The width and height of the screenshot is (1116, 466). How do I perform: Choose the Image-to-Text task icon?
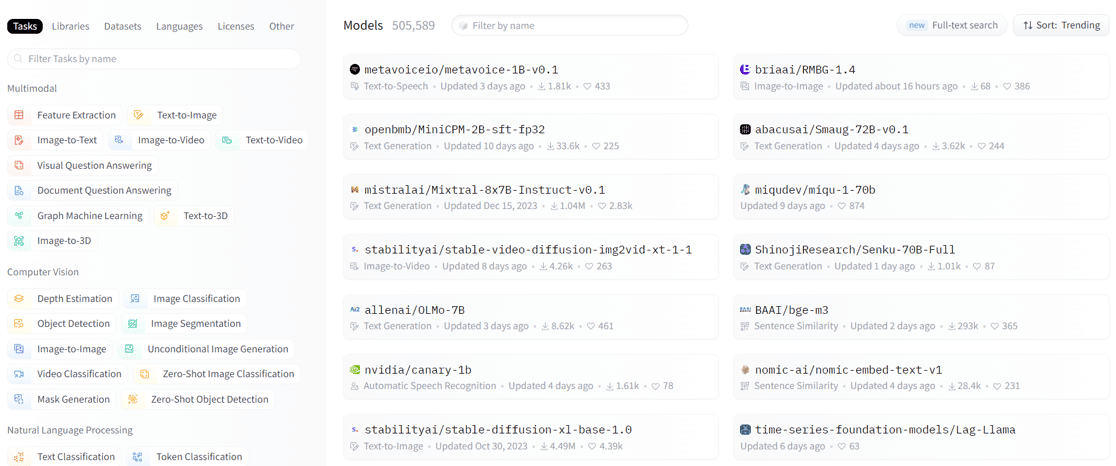point(19,140)
